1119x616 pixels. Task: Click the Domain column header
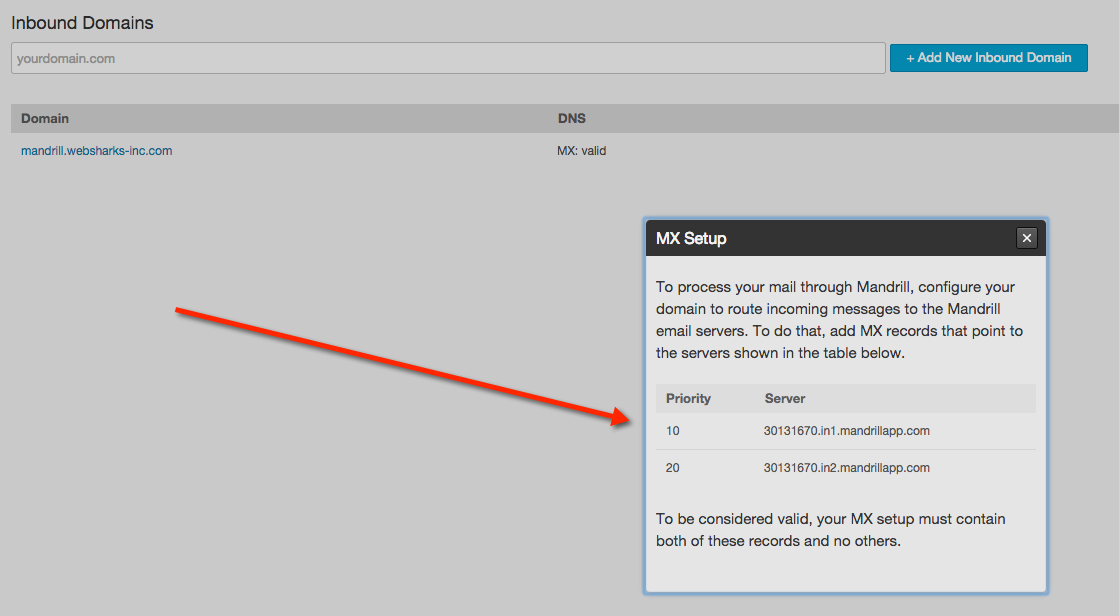(45, 118)
